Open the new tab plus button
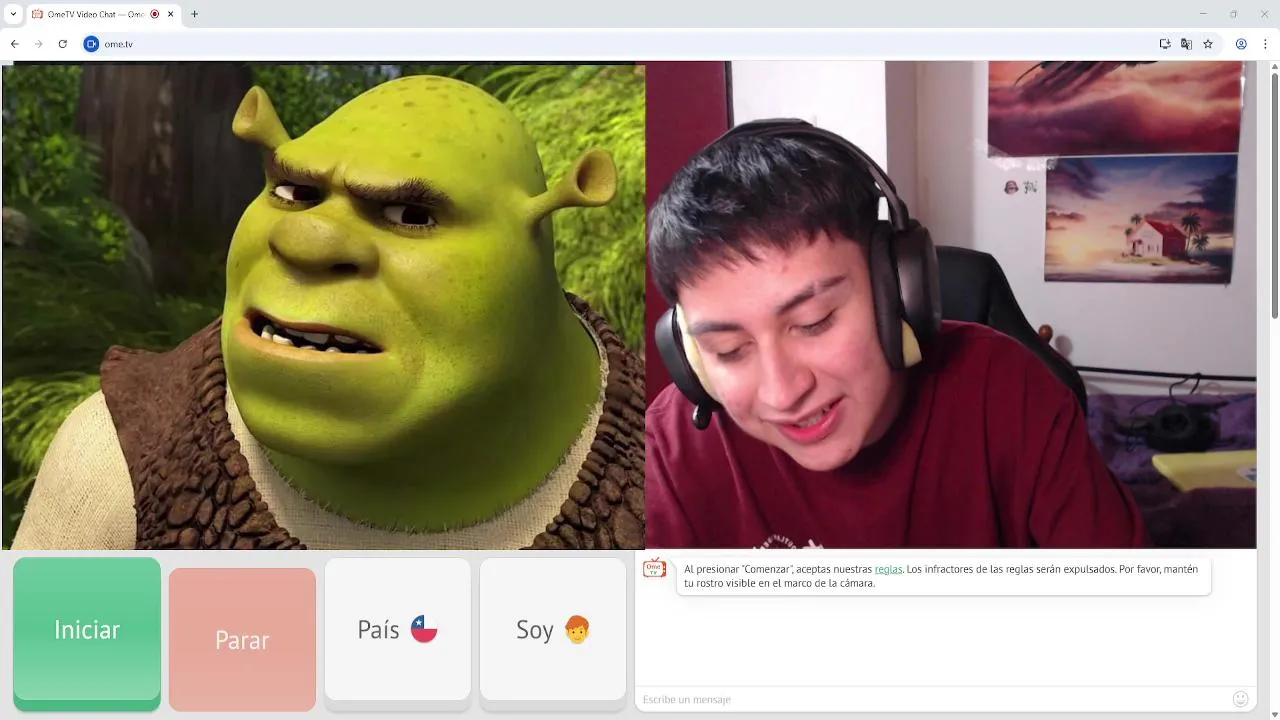This screenshot has width=1280, height=720. 194,14
